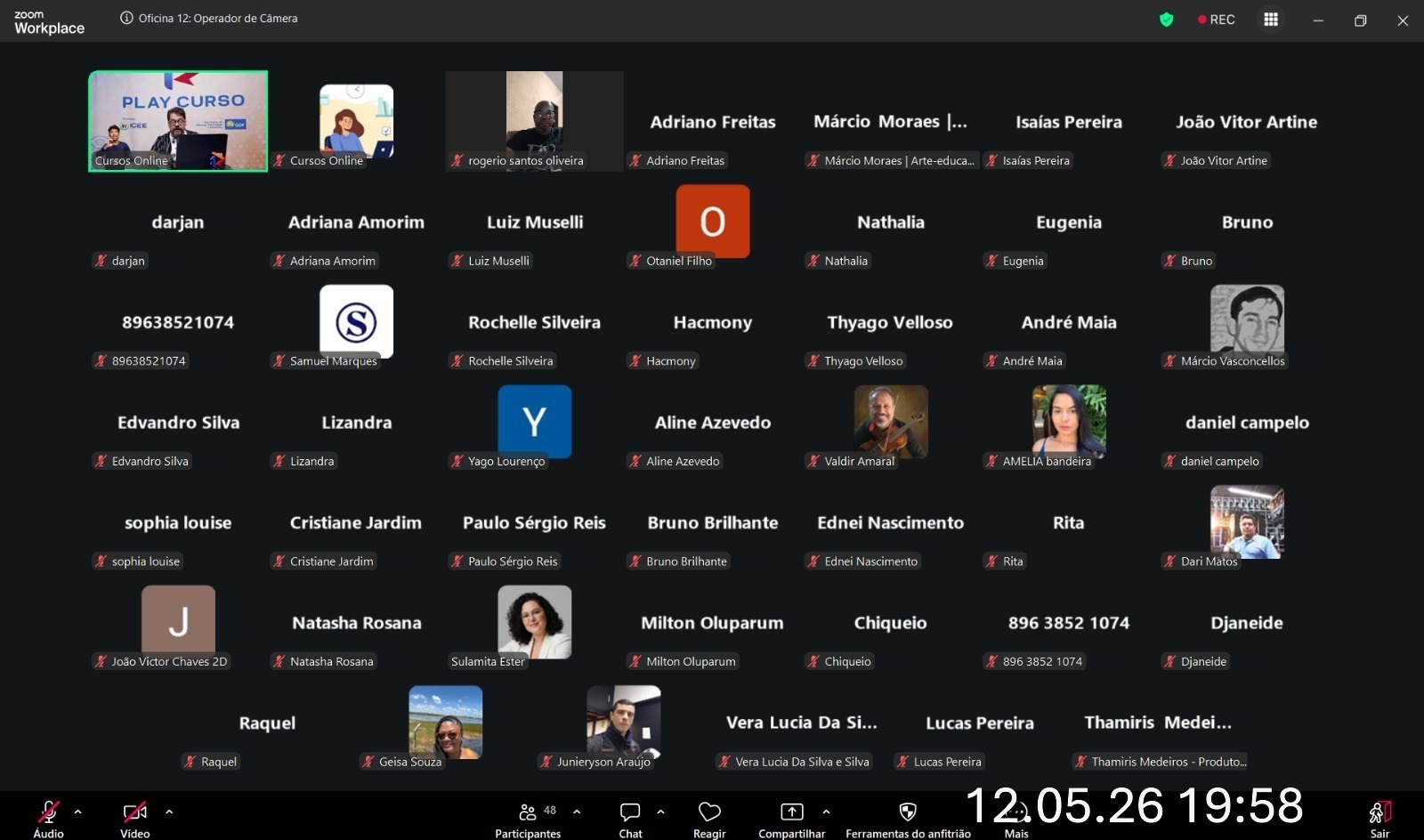Select the sophia louise participant tile name

point(178,522)
